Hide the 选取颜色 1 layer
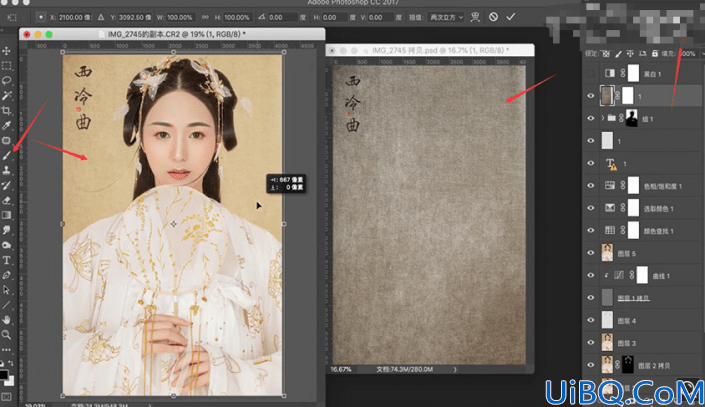This screenshot has width=705, height=407. pyautogui.click(x=591, y=208)
